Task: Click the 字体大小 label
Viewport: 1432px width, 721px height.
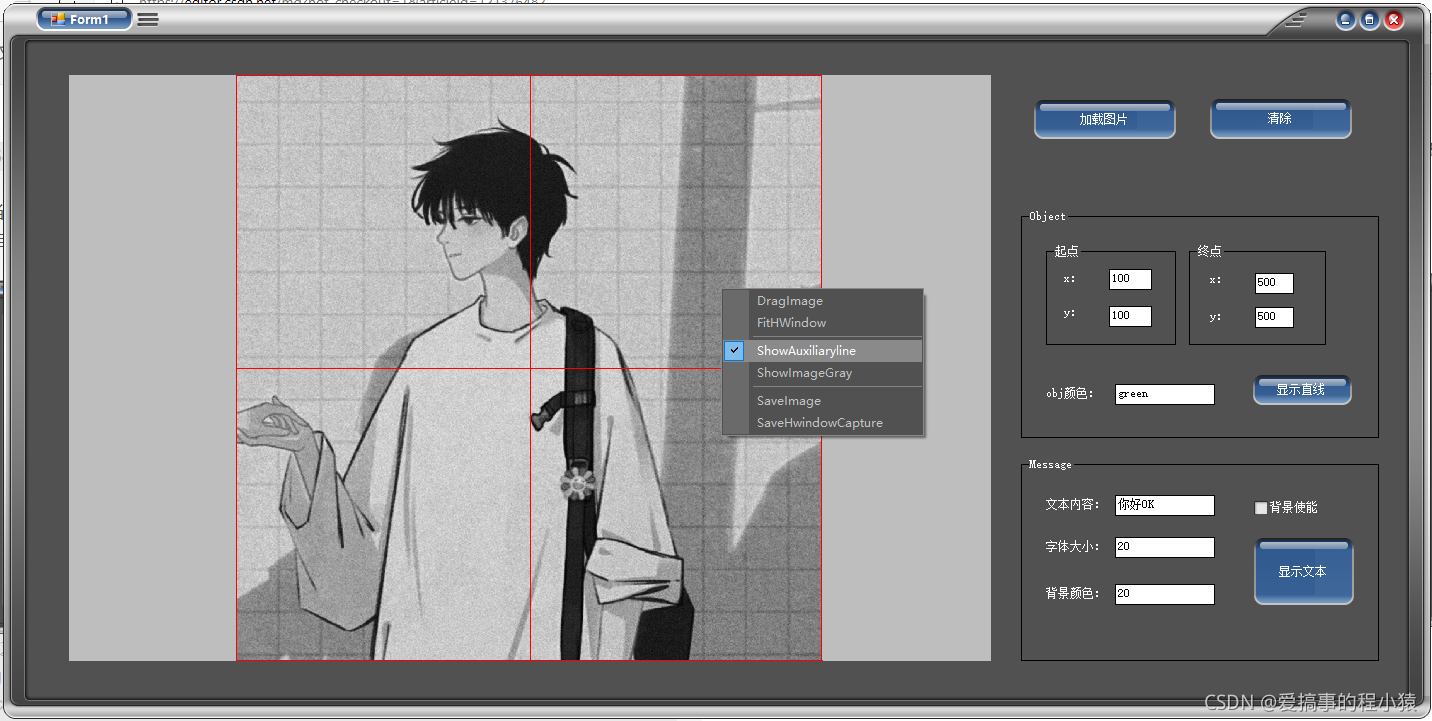Action: click(x=1072, y=547)
